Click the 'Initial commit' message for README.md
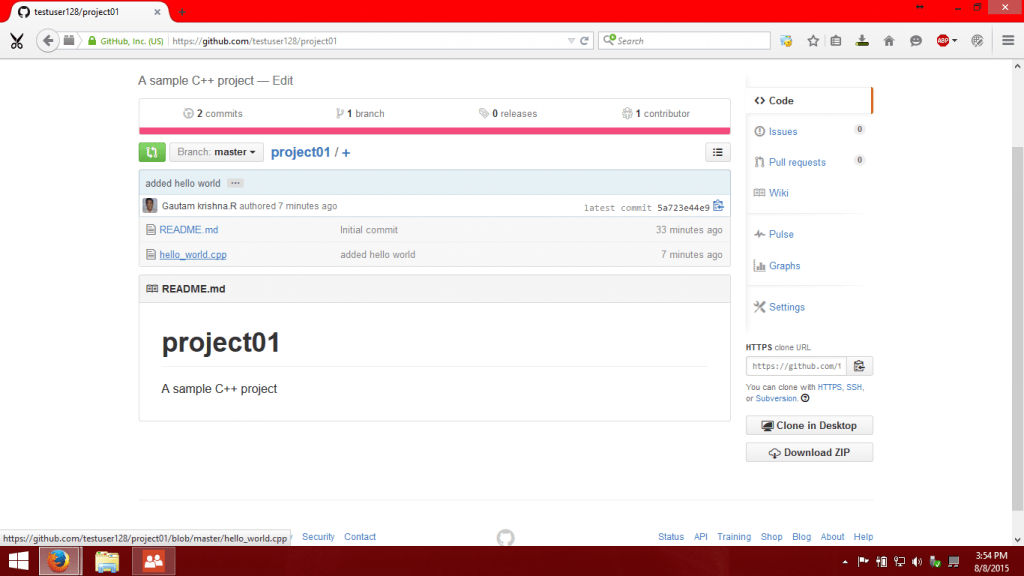Screen dimensions: 1024x576 (368, 230)
